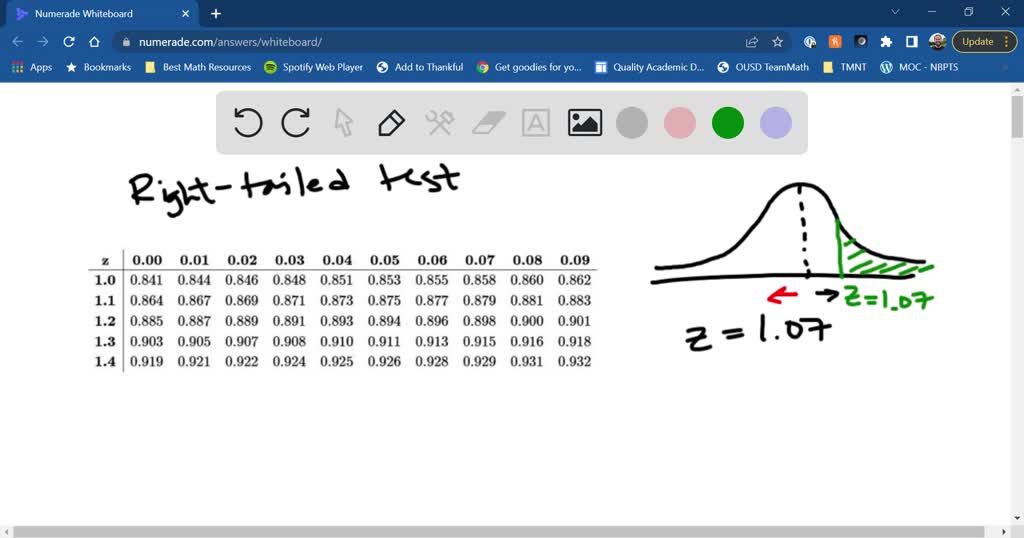Click table value 0.900

(527, 321)
